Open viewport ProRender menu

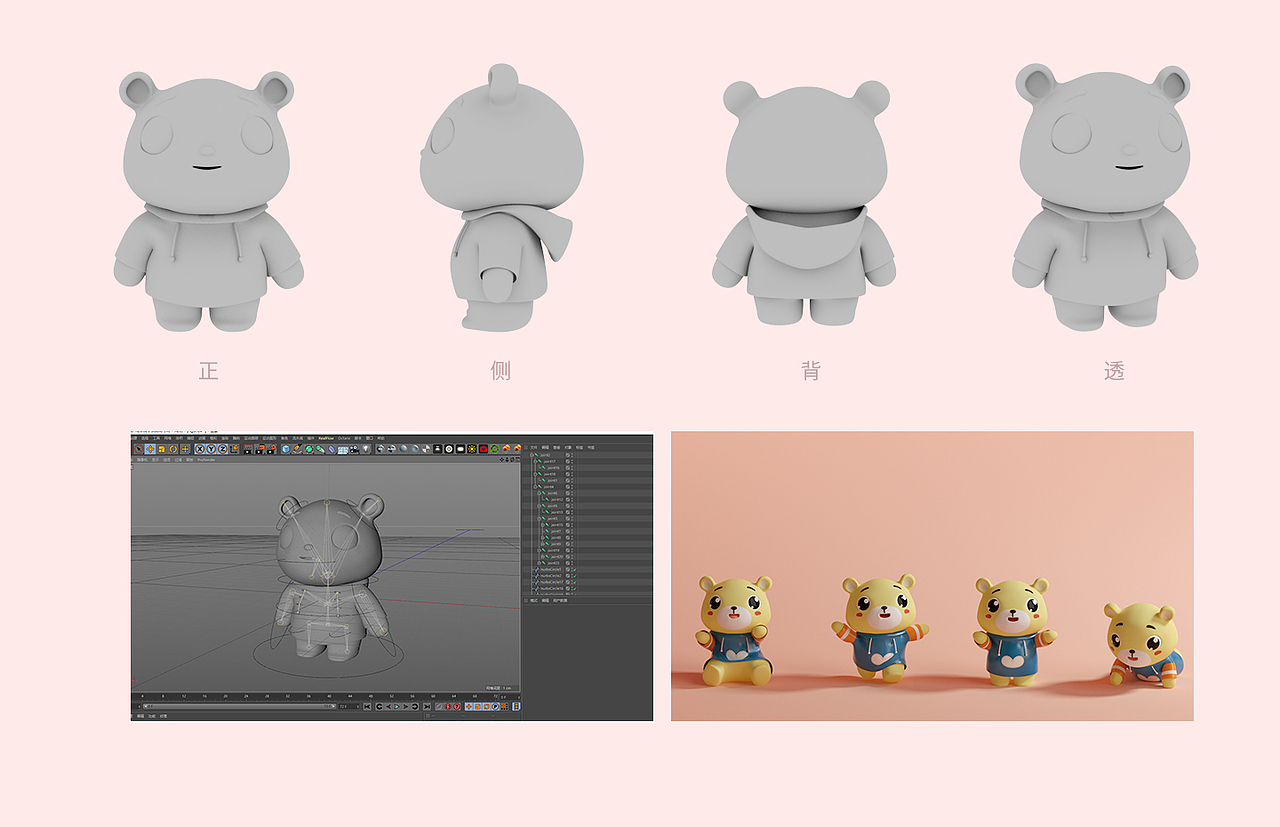point(207,460)
